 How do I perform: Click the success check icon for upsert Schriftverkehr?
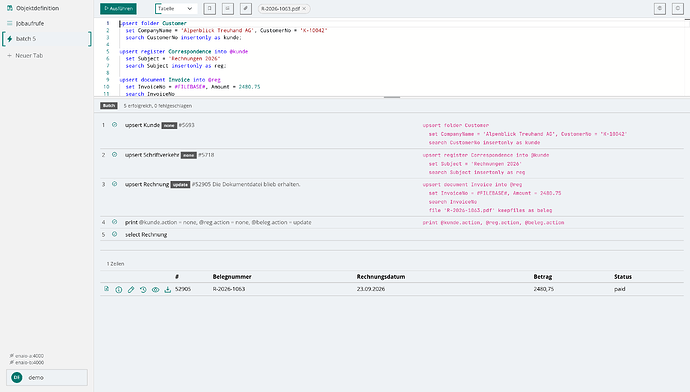[x=114, y=155]
